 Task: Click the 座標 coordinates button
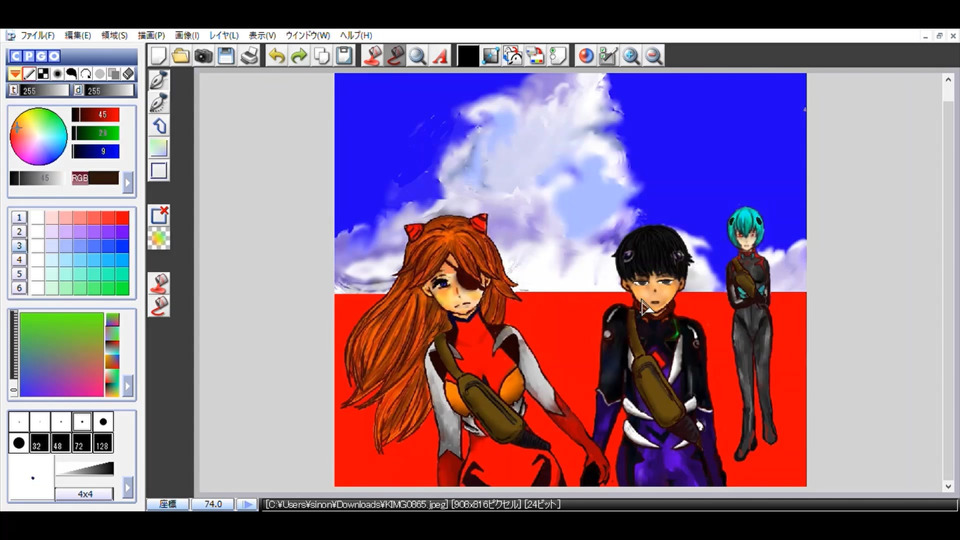(x=168, y=504)
